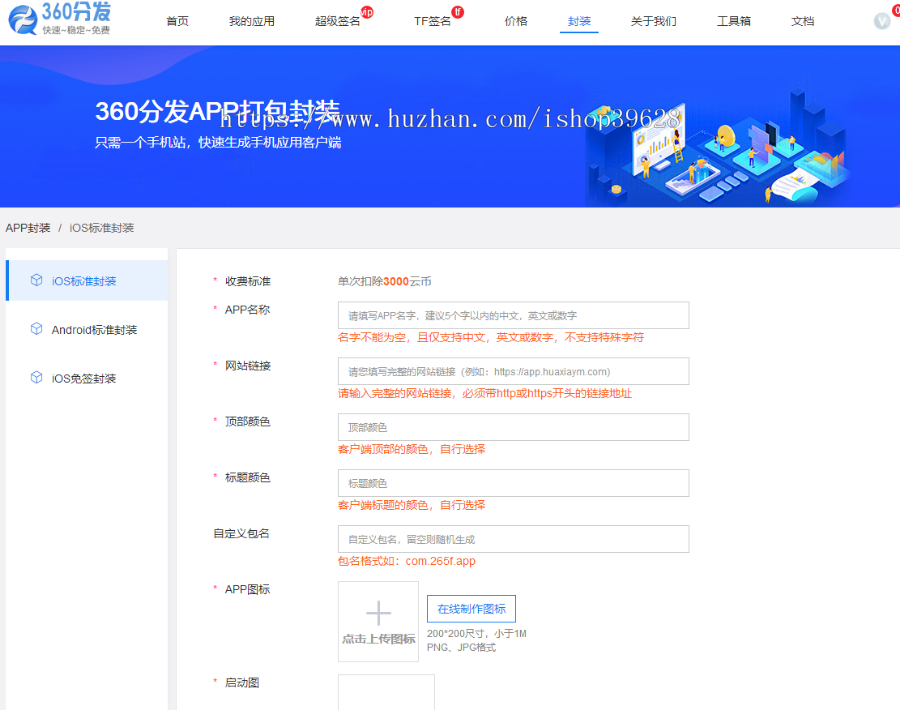The width and height of the screenshot is (900, 710).
Task: Open 工具箱 navigation item
Action: 734,21
